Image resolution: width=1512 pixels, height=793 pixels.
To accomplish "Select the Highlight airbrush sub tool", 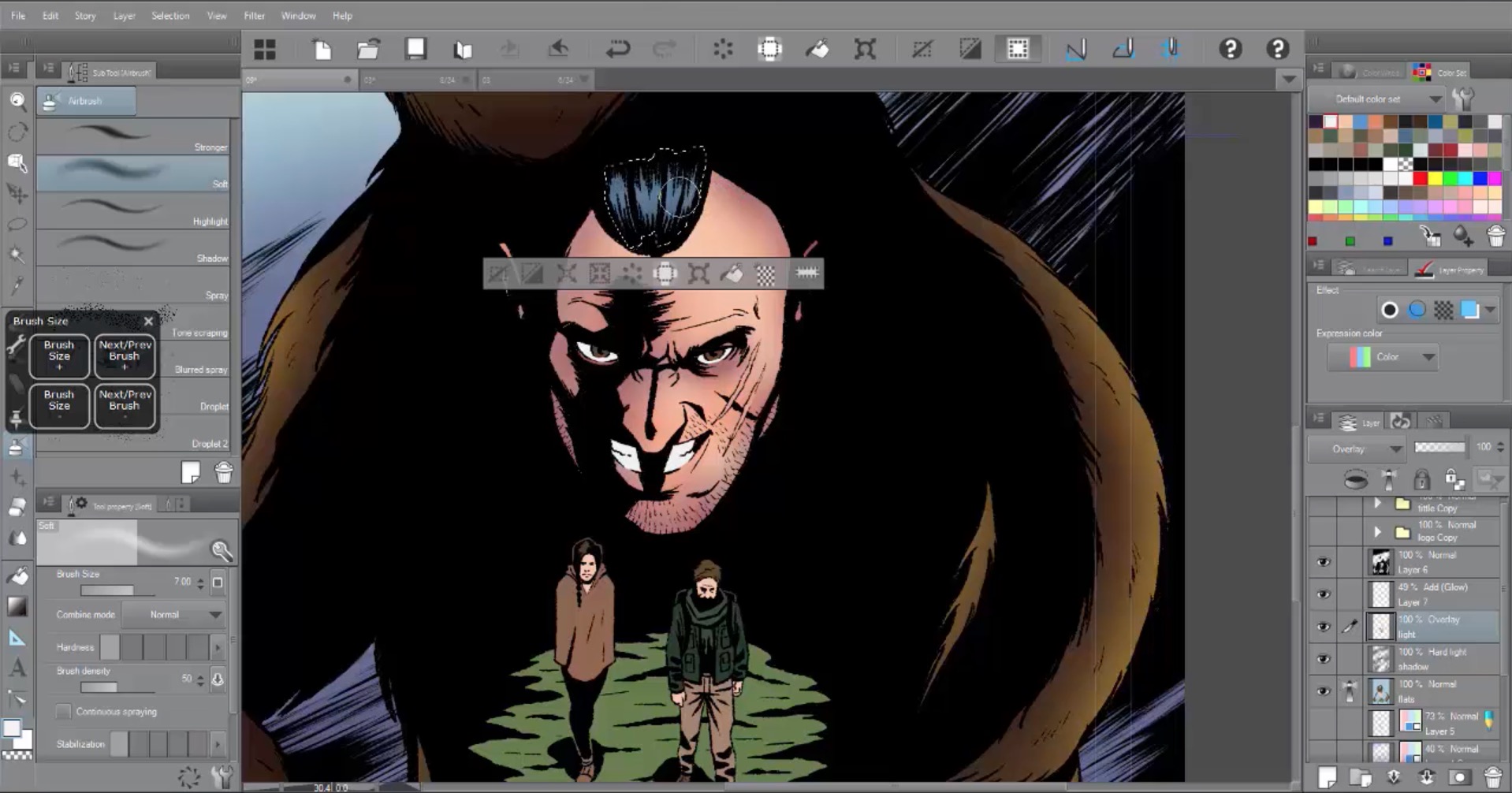I will pos(132,211).
